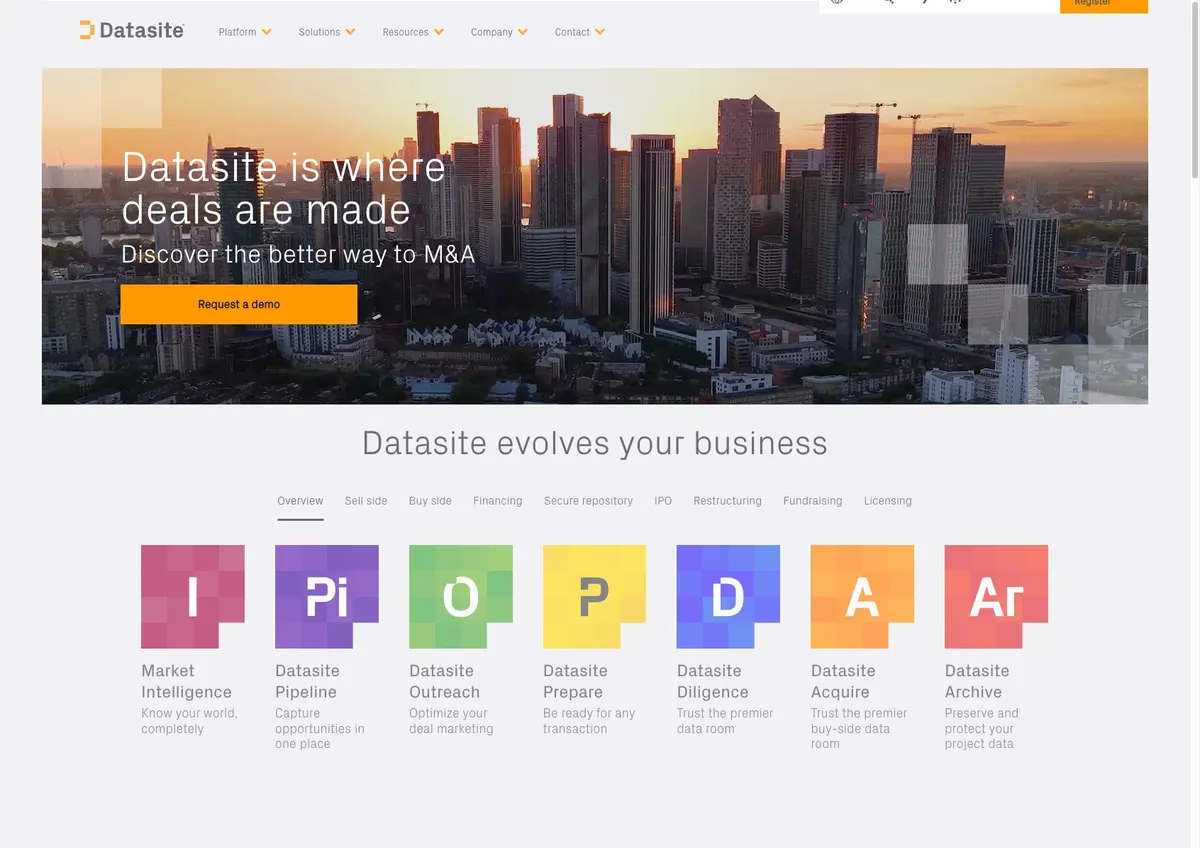Click 'Optimize your deal marketing' text
The image size is (1200, 848).
point(451,721)
